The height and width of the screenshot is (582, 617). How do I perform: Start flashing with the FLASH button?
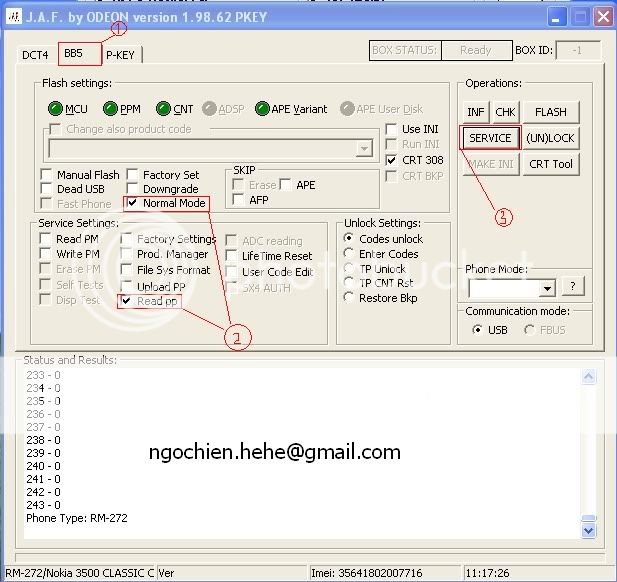[551, 112]
